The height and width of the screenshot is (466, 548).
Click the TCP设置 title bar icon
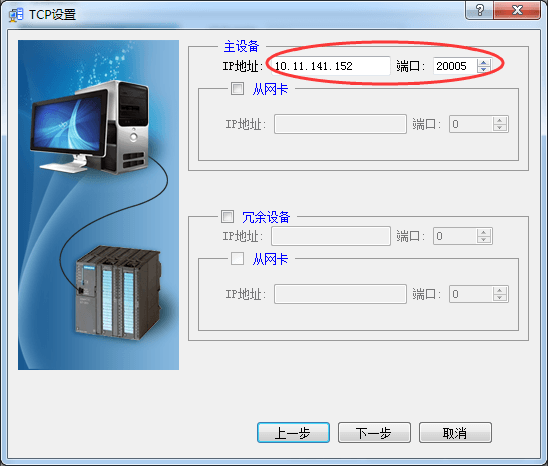point(16,15)
